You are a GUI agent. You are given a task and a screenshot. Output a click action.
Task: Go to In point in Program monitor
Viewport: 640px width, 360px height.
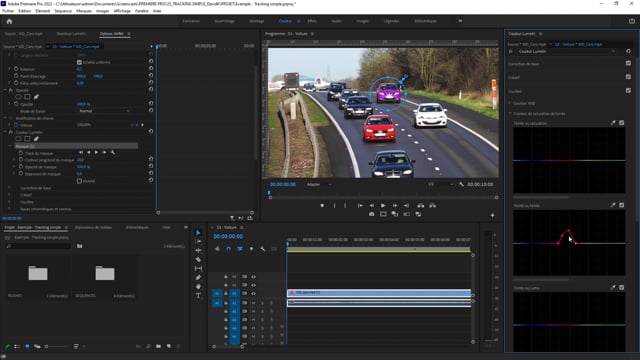[x=360, y=206]
